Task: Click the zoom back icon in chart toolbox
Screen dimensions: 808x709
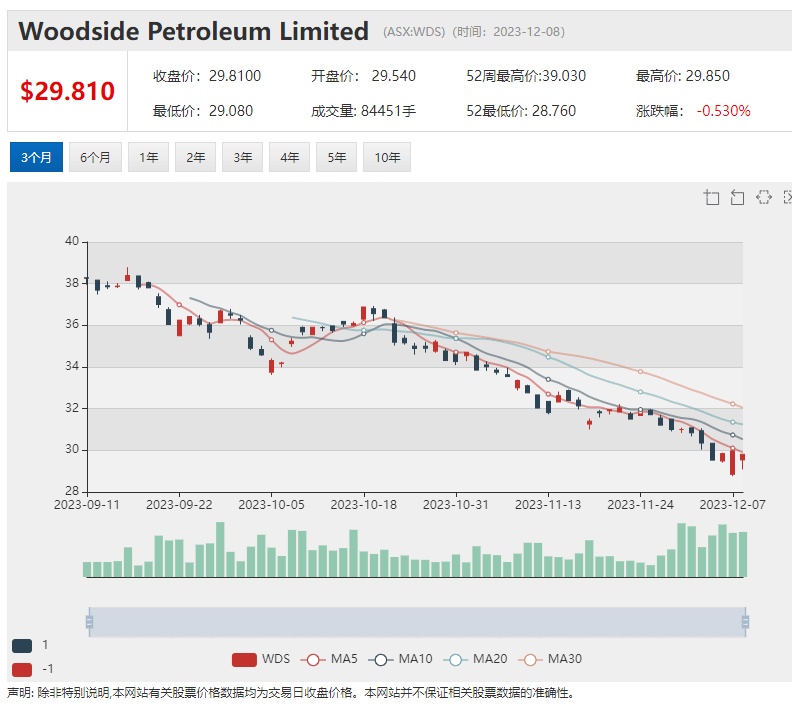Action: (x=737, y=197)
